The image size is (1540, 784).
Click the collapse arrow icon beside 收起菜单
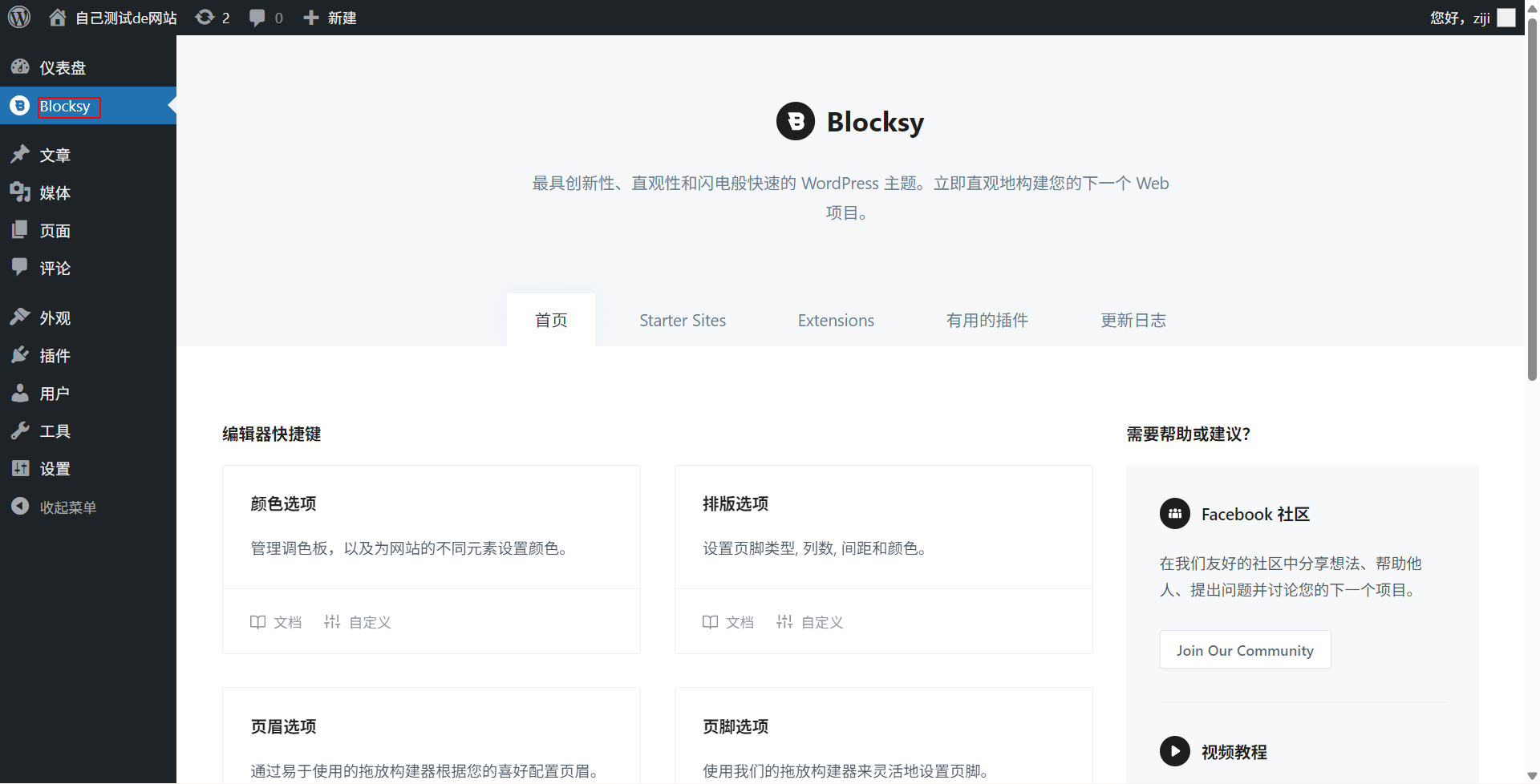pyautogui.click(x=20, y=507)
